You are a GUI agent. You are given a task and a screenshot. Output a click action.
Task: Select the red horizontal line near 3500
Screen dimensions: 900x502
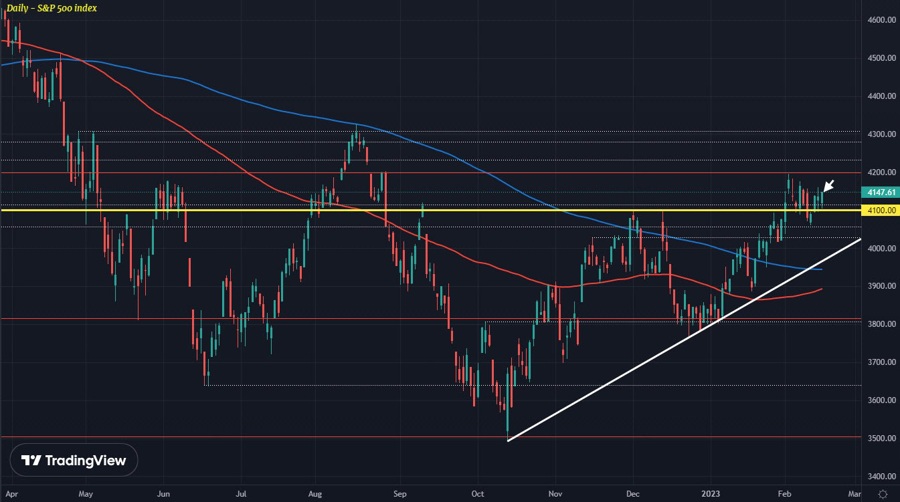tap(300, 437)
